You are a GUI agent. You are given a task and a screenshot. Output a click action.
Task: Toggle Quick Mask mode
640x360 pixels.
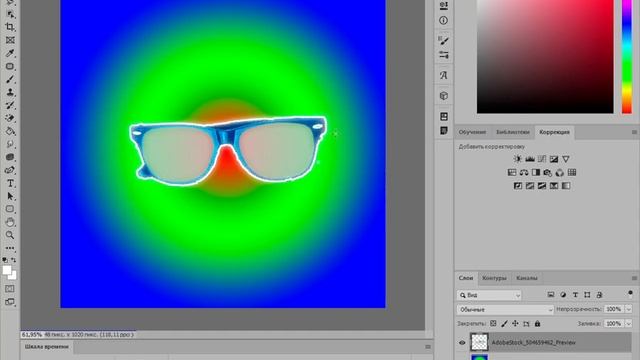9,289
